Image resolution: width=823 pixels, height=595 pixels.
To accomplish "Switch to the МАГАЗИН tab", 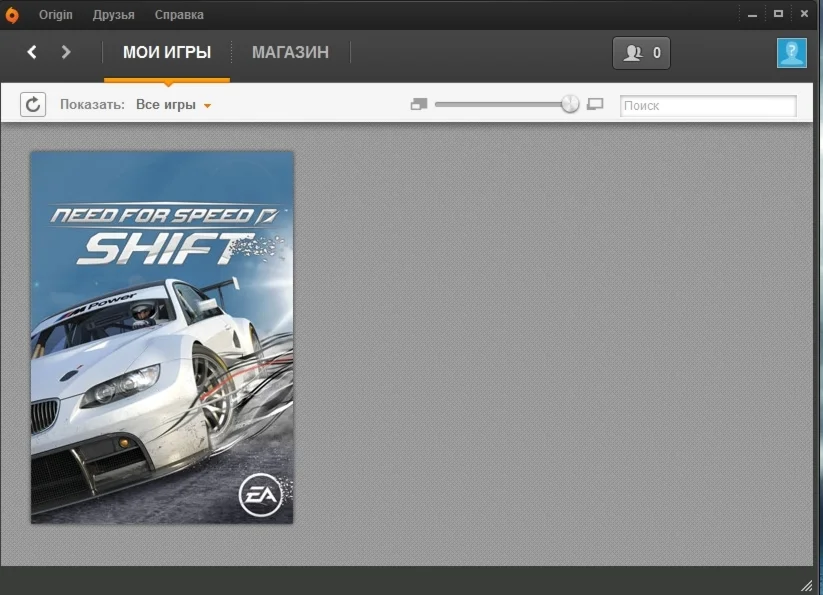I will pos(290,52).
